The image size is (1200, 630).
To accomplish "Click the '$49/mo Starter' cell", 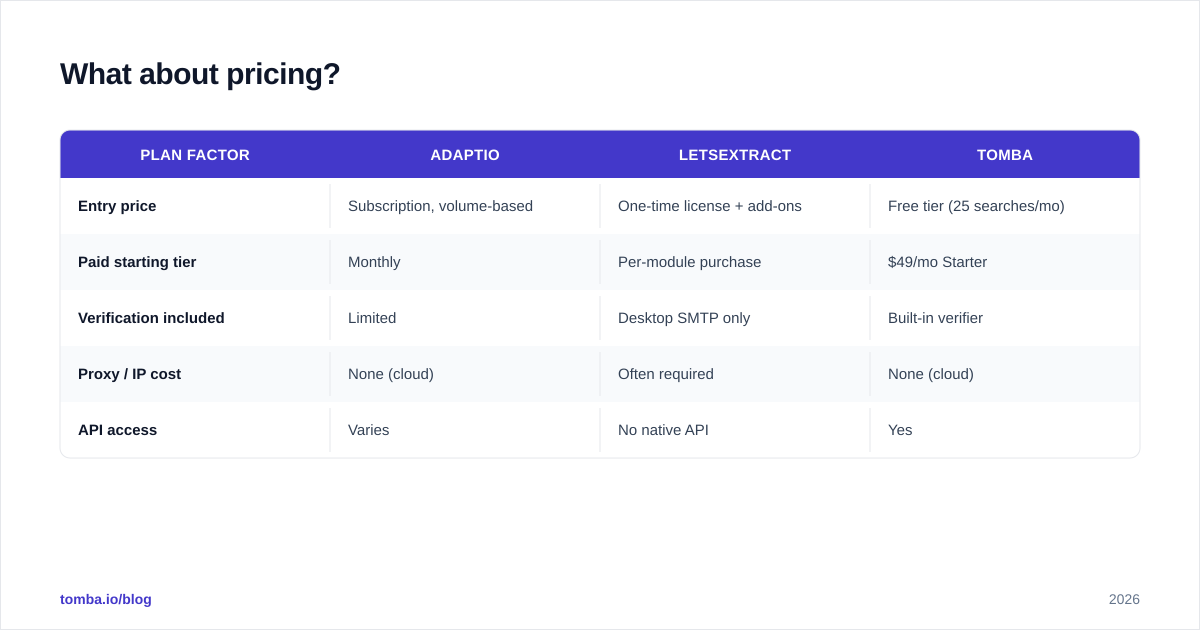I will [937, 262].
